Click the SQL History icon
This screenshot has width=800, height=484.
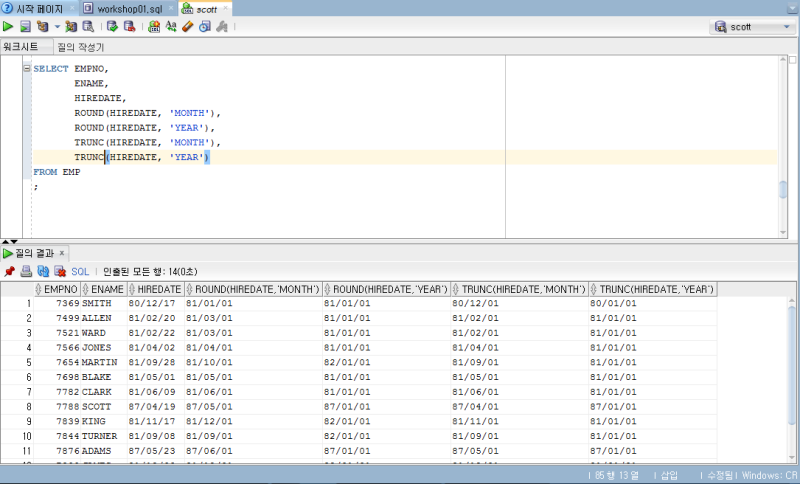[205, 27]
